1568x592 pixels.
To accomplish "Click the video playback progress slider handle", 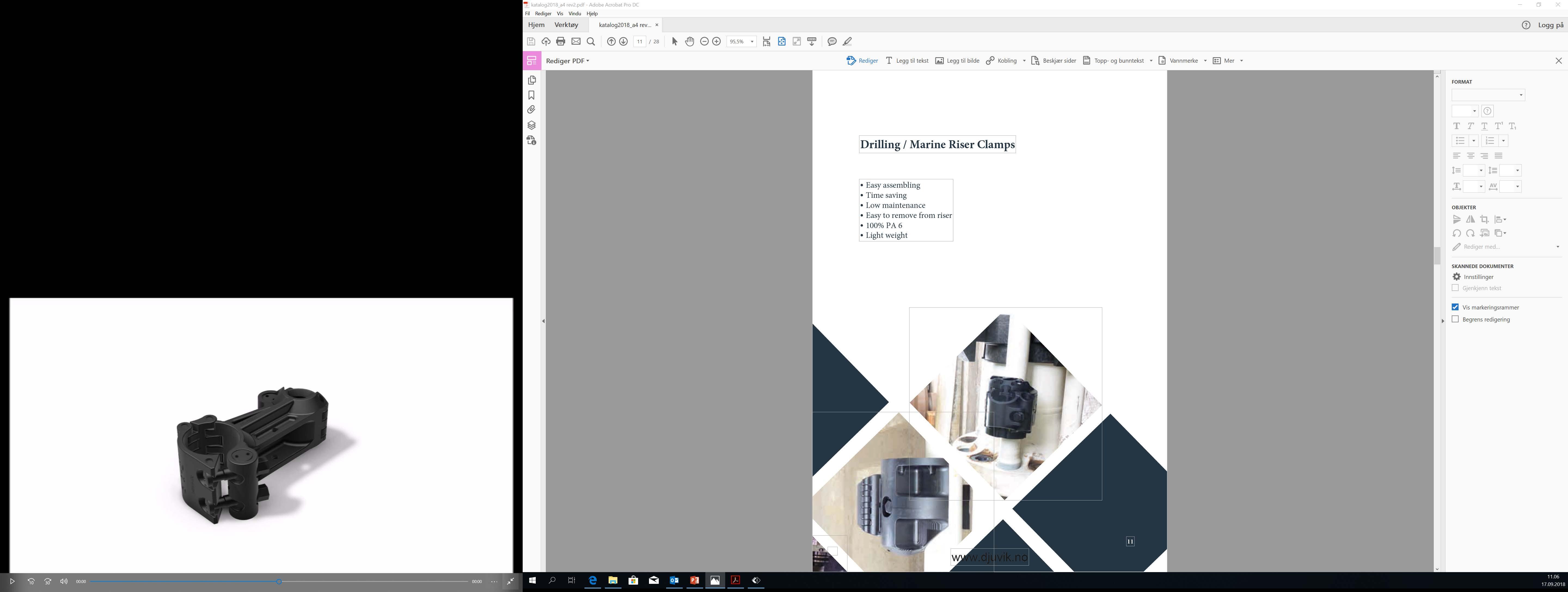I will 279,582.
